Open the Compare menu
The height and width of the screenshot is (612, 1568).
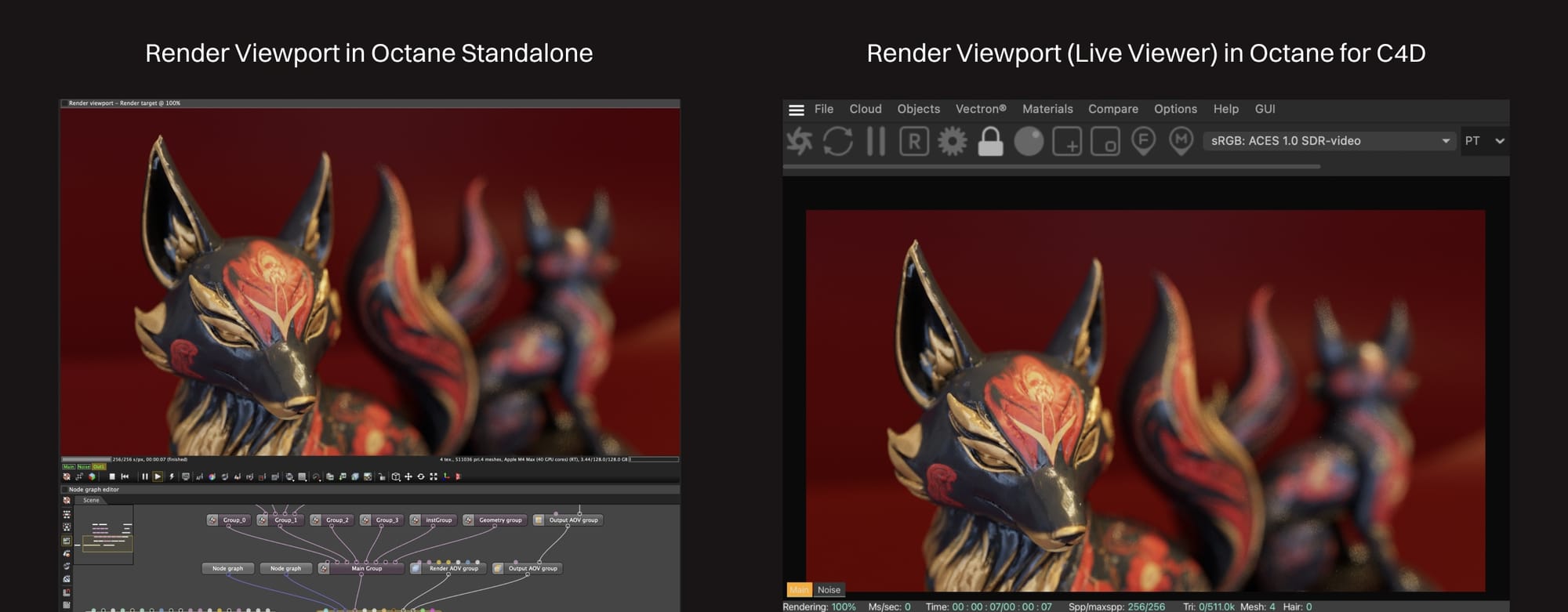coord(1113,109)
